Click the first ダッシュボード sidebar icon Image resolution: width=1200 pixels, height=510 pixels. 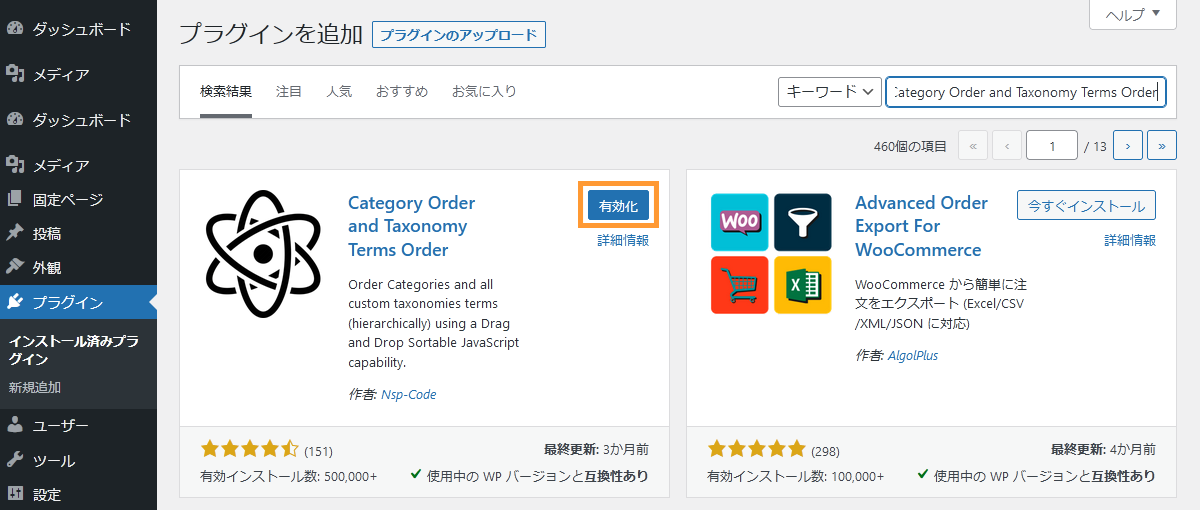tap(15, 30)
